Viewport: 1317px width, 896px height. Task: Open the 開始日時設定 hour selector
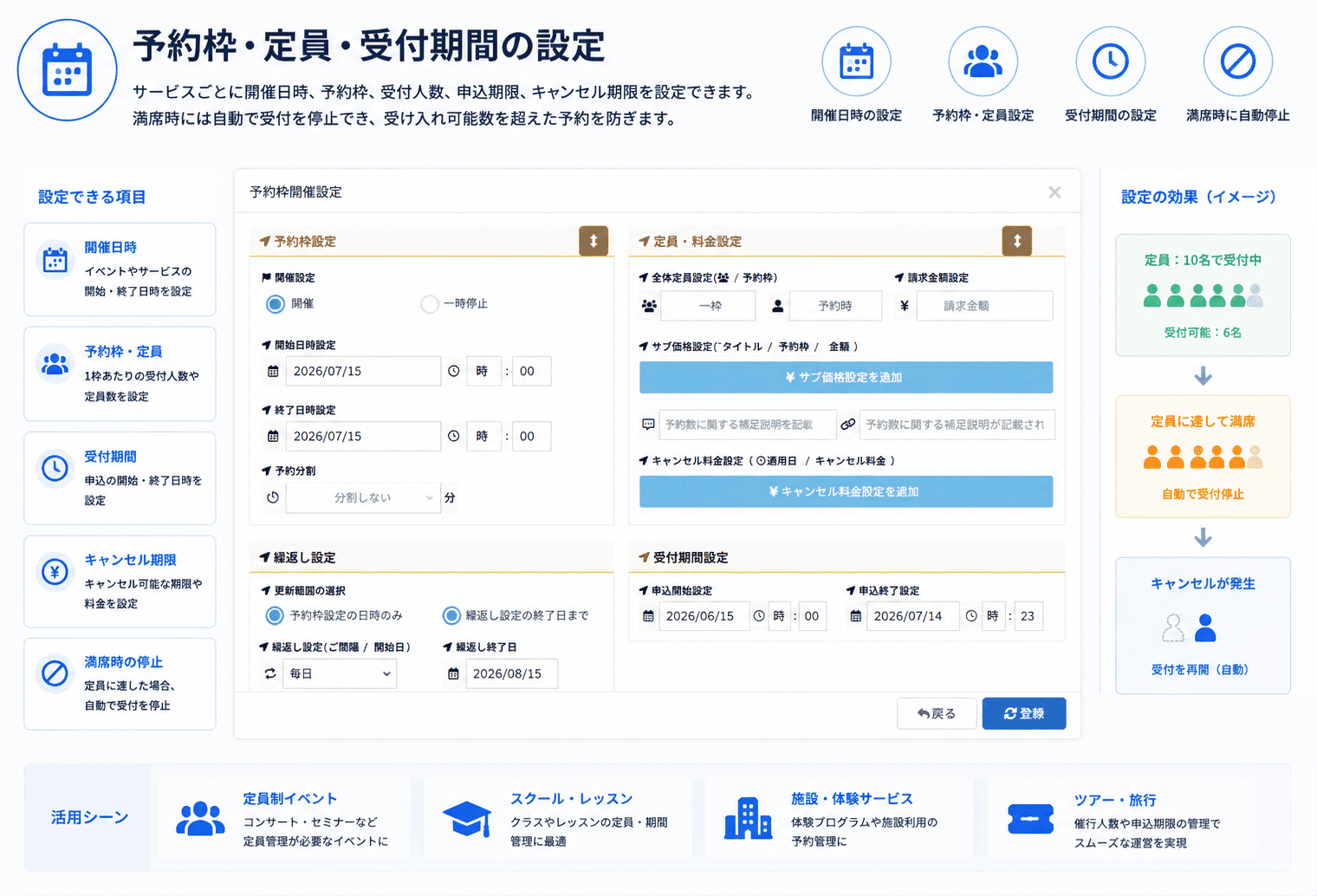[483, 371]
